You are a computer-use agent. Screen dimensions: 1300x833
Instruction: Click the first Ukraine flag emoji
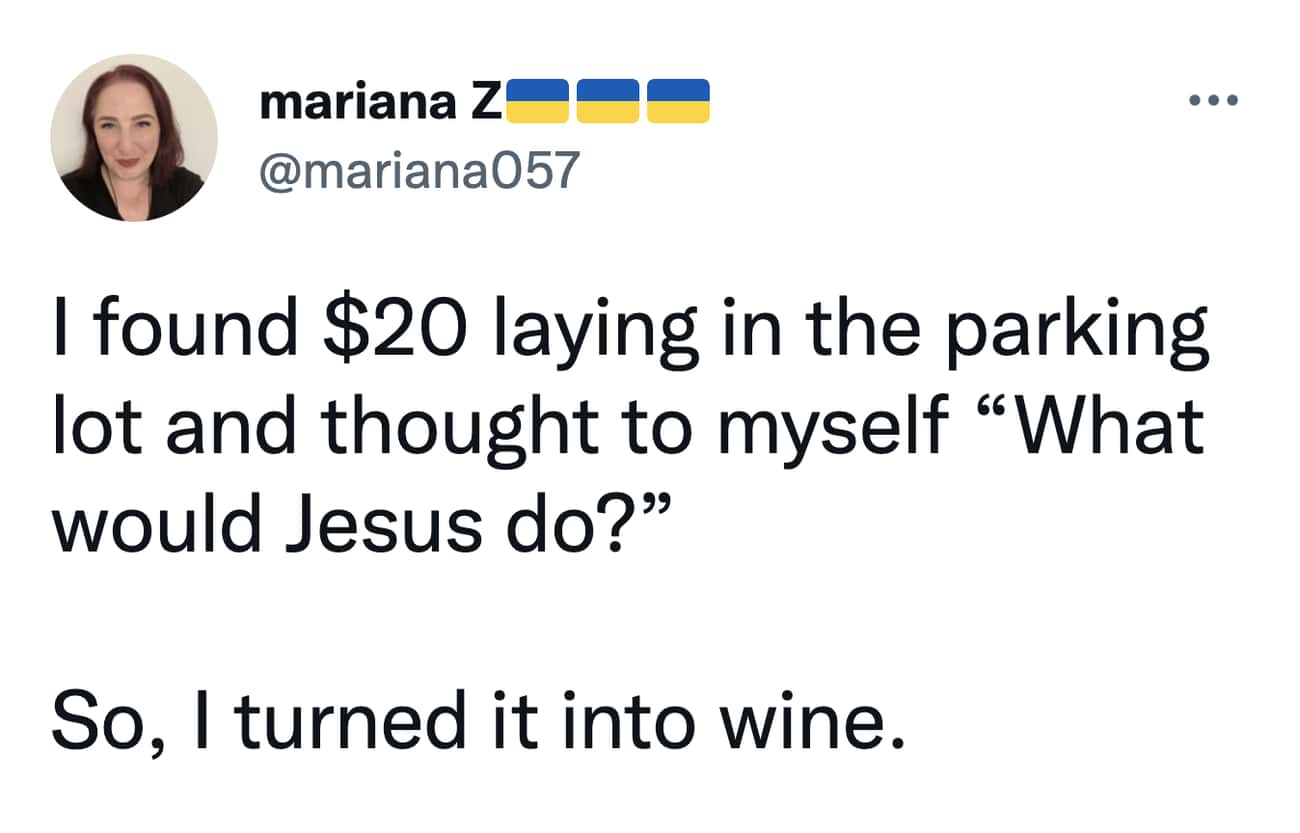coord(538,101)
